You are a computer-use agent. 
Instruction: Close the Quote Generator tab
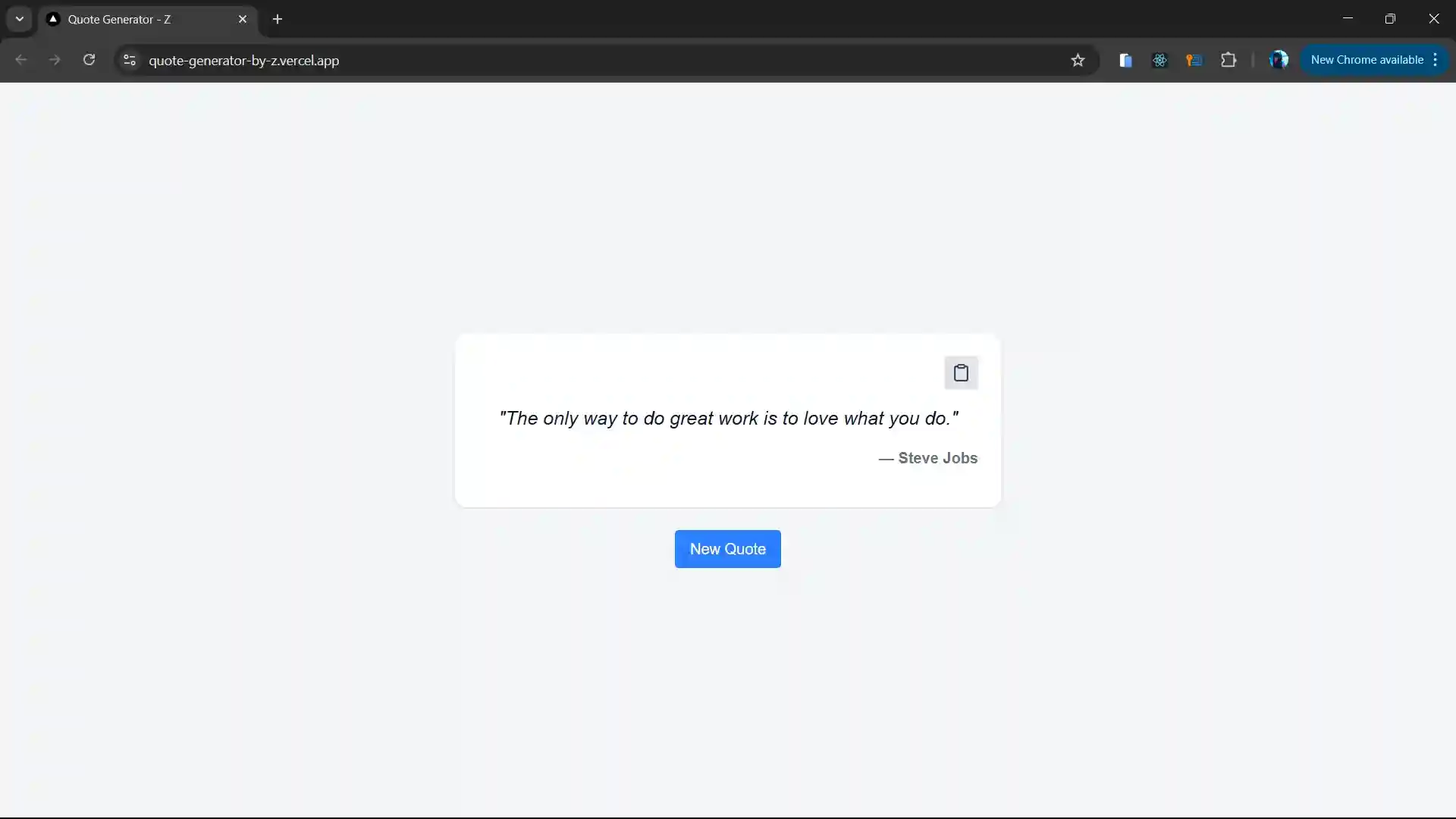243,19
